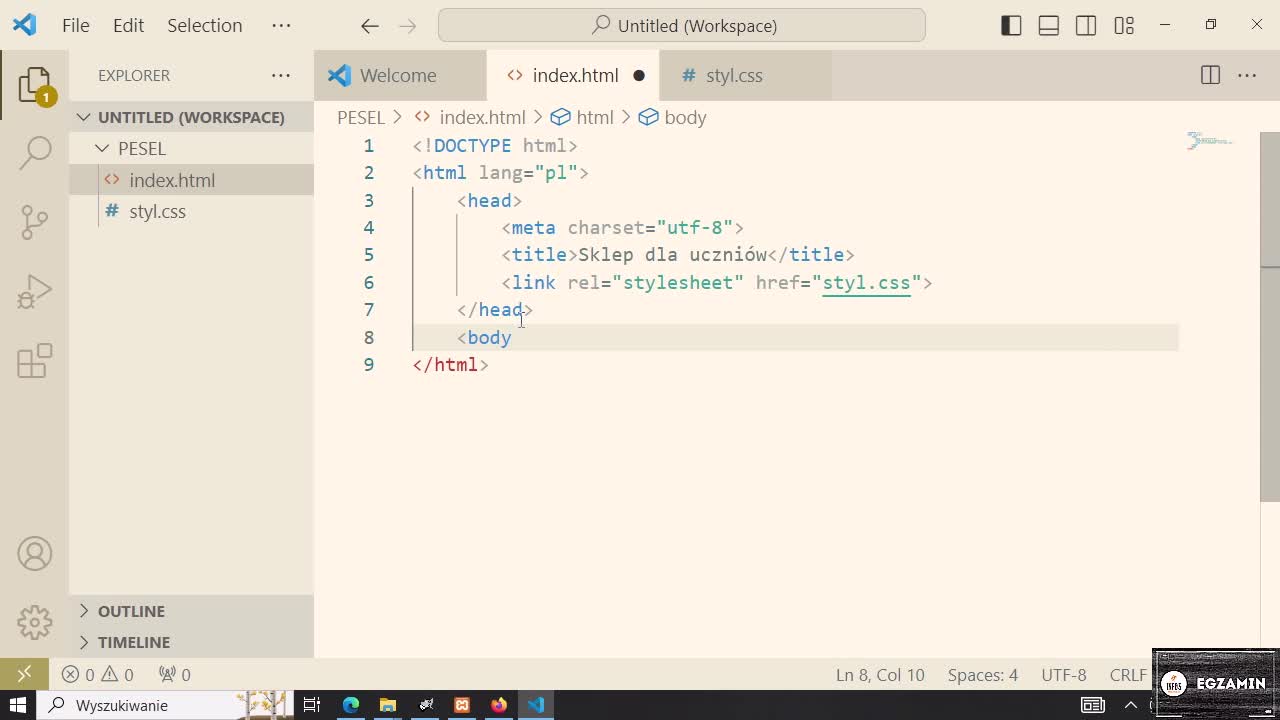Viewport: 1280px width, 720px height.
Task: Click the Untitled (Workspace) command search box
Action: [682, 26]
